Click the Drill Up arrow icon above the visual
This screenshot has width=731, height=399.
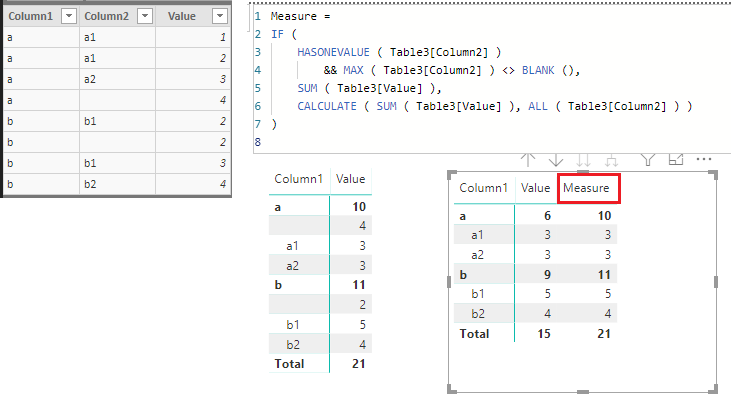pyautogui.click(x=528, y=160)
